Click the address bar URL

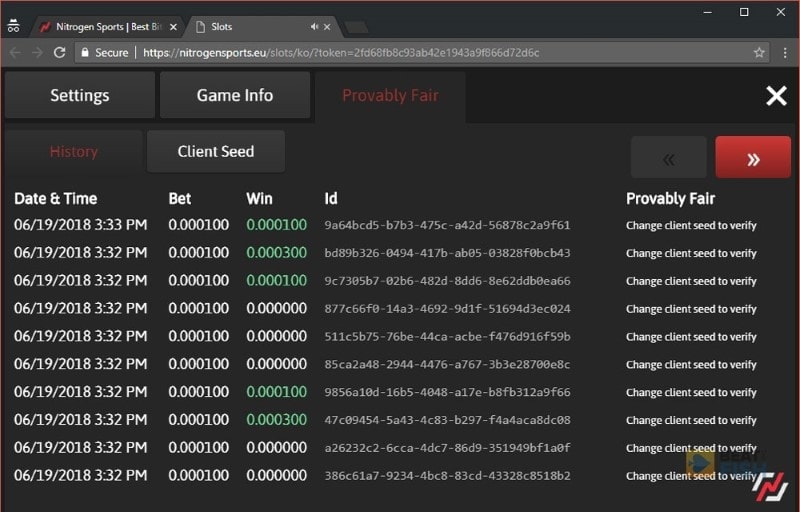(341, 53)
